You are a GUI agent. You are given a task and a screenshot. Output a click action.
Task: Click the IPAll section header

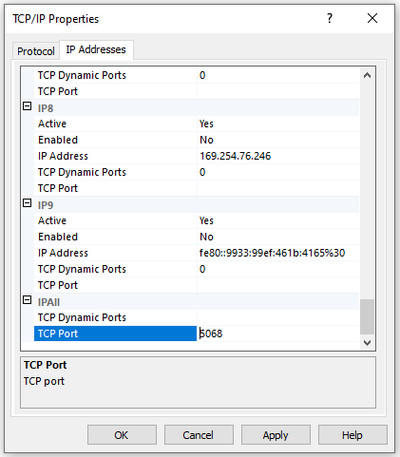[x=196, y=302]
